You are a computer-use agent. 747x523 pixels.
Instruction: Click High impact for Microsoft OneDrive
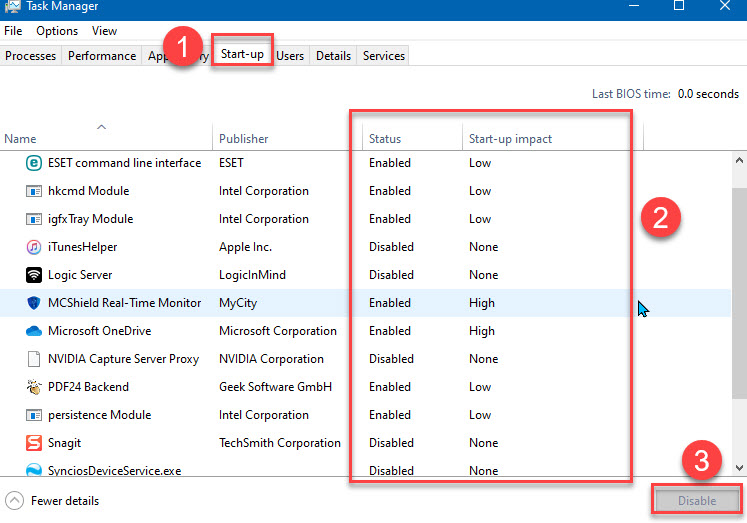tap(482, 332)
